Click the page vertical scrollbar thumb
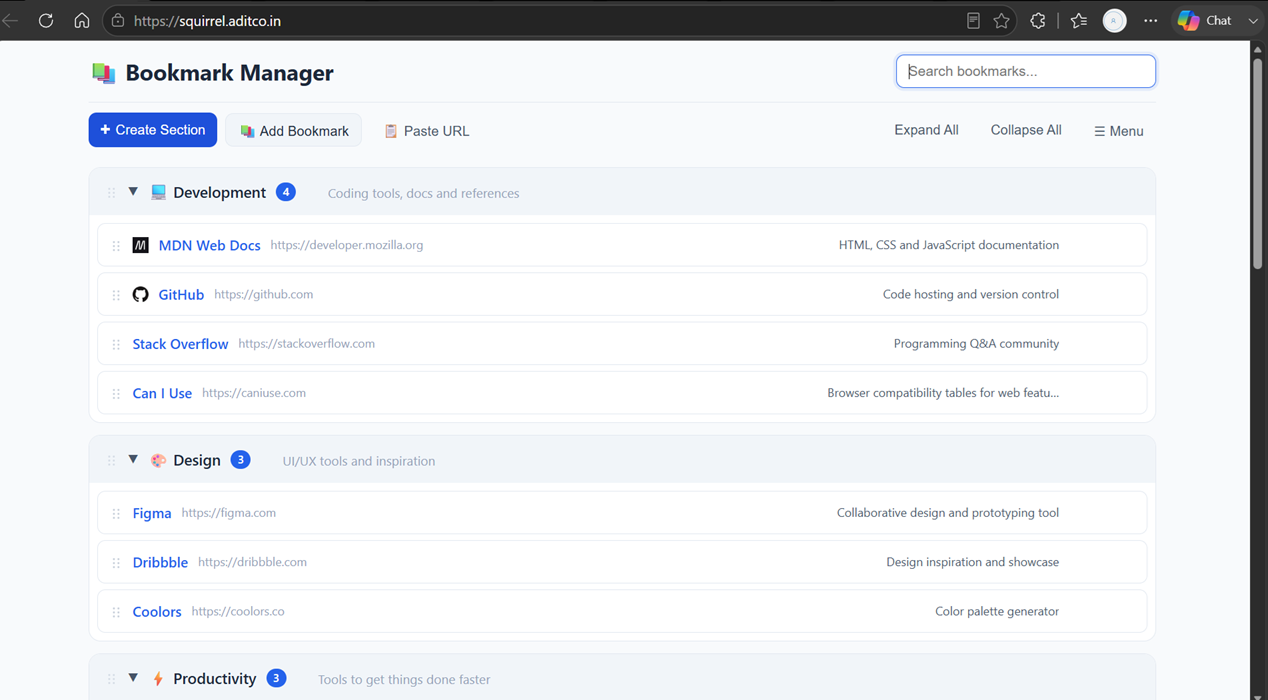1268x700 pixels. pos(1258,165)
